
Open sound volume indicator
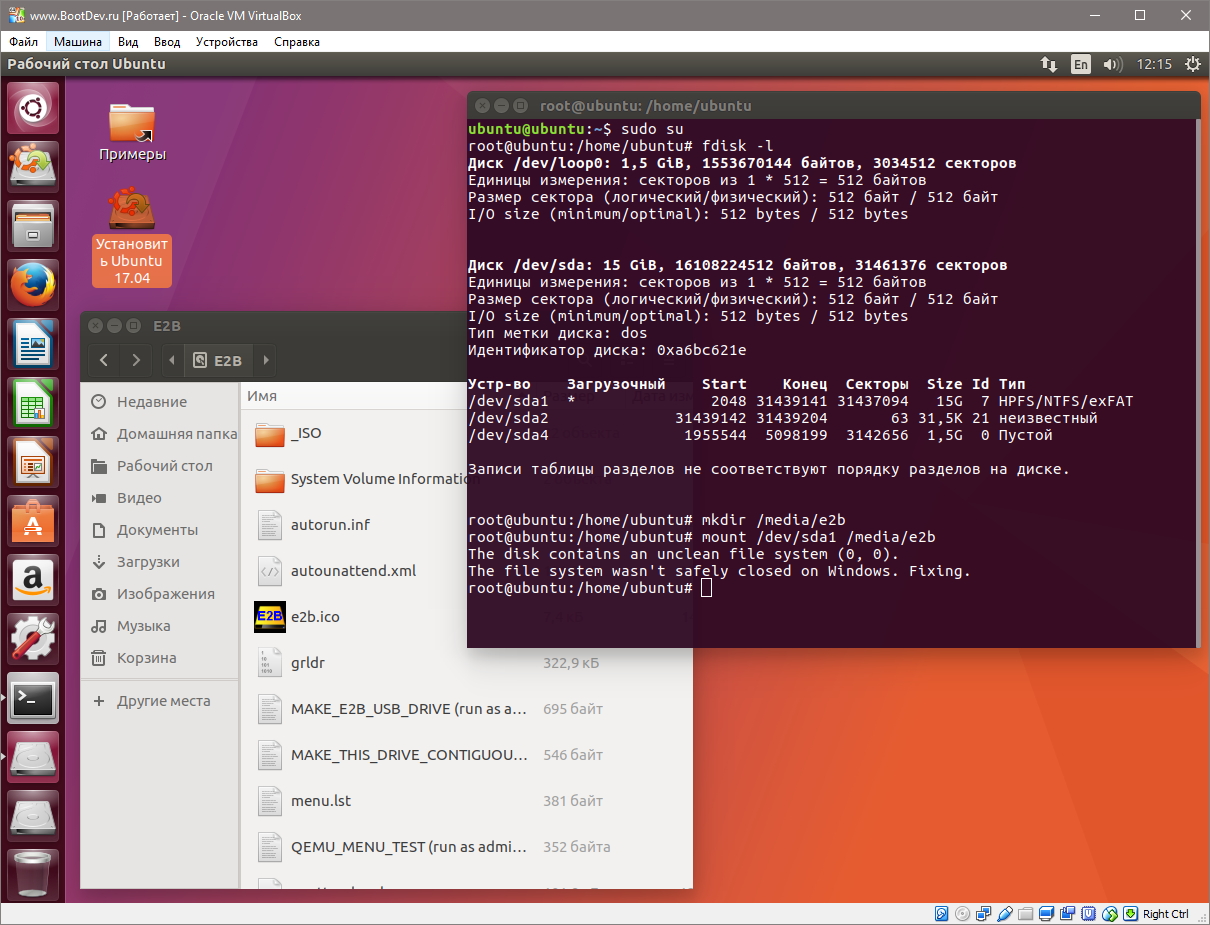(1113, 64)
